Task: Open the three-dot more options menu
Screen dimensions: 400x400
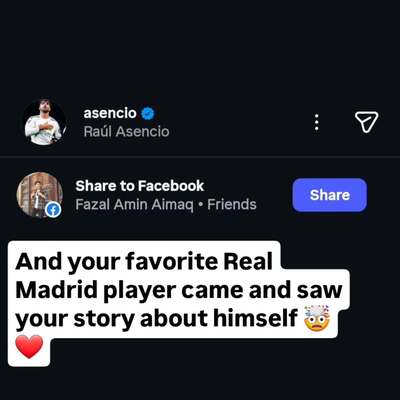Action: click(317, 122)
